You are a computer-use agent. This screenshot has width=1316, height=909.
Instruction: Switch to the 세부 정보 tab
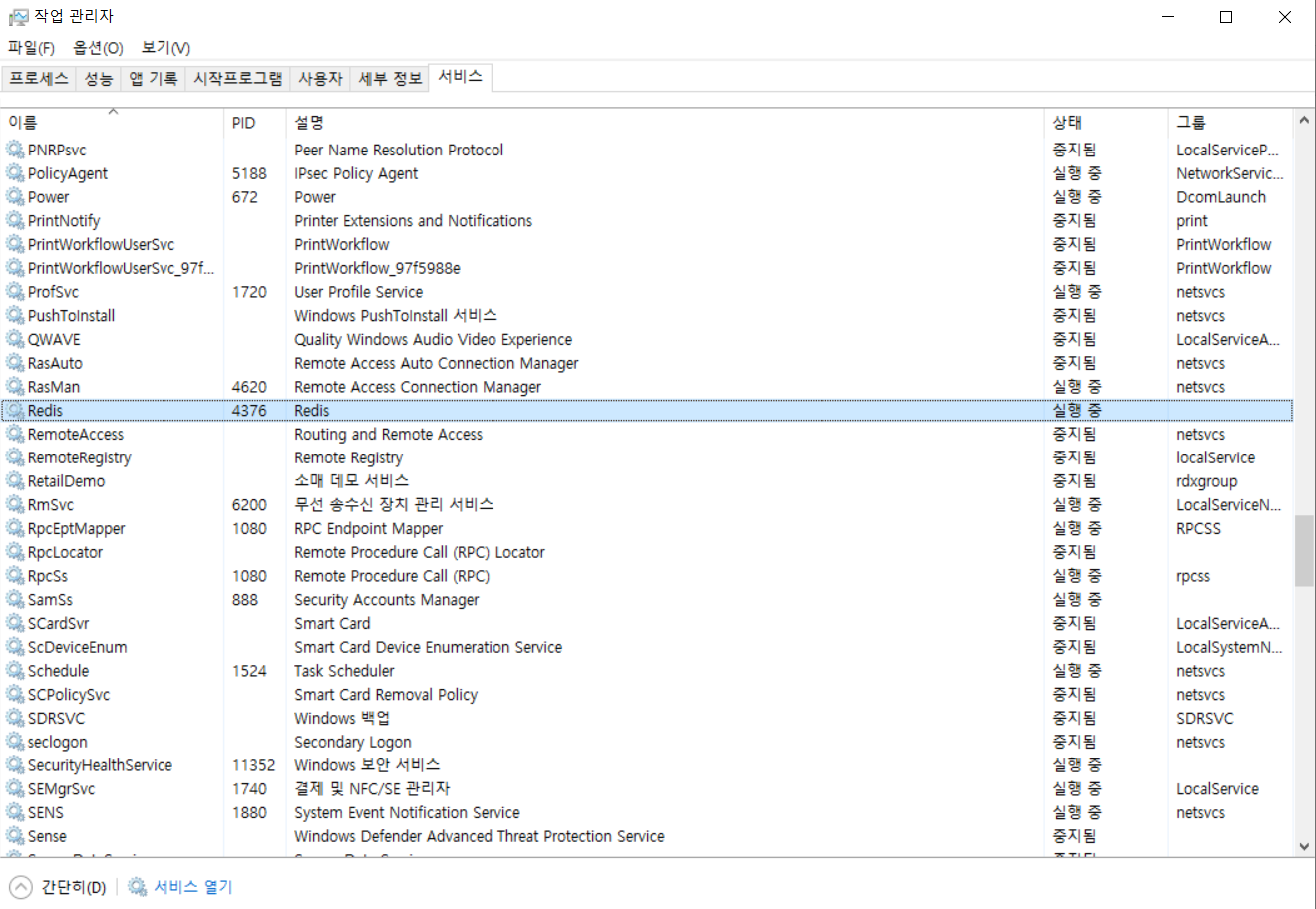pyautogui.click(x=390, y=78)
